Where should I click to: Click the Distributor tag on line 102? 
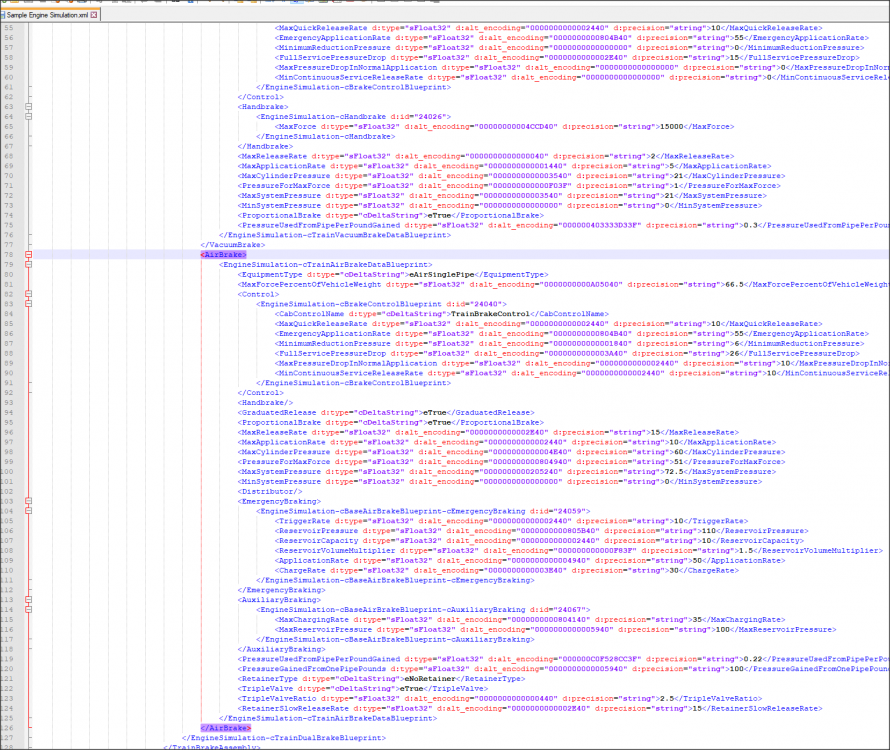click(x=263, y=491)
